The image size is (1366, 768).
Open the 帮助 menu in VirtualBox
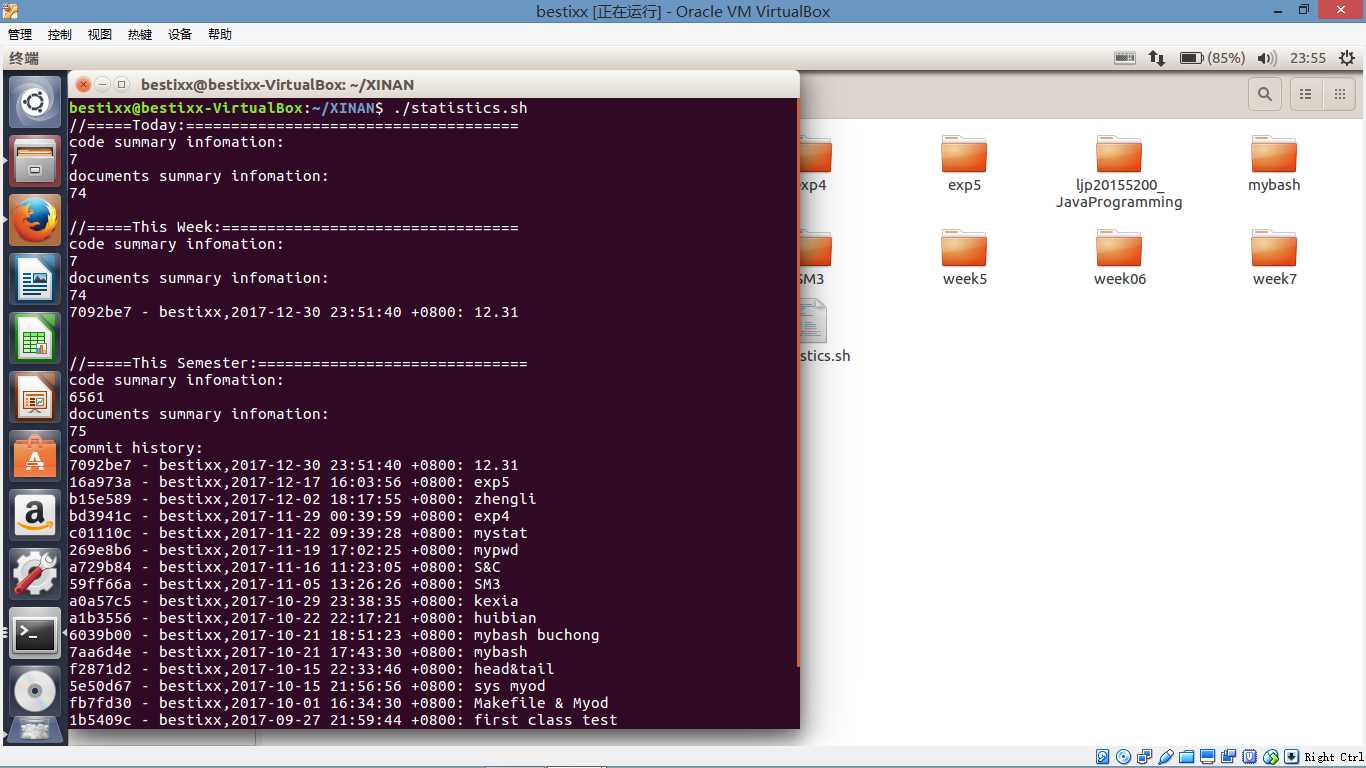click(x=220, y=34)
